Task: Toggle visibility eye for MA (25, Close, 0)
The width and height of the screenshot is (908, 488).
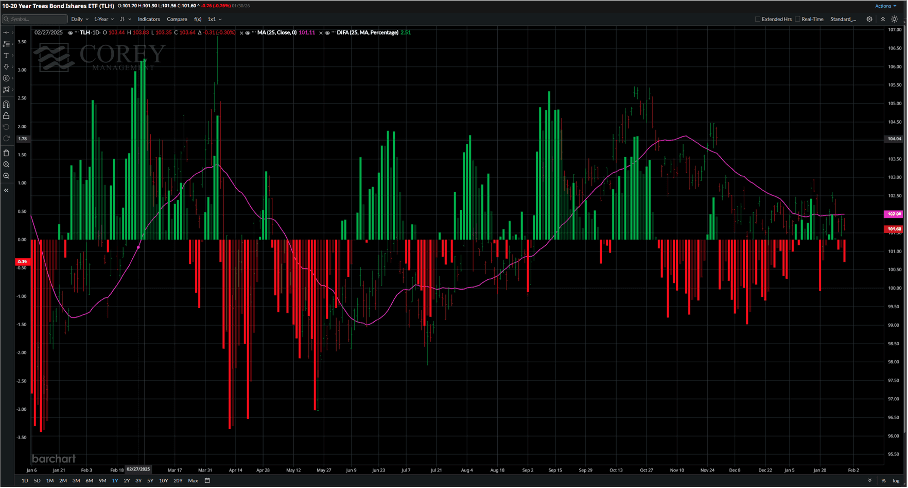Action: (x=247, y=32)
